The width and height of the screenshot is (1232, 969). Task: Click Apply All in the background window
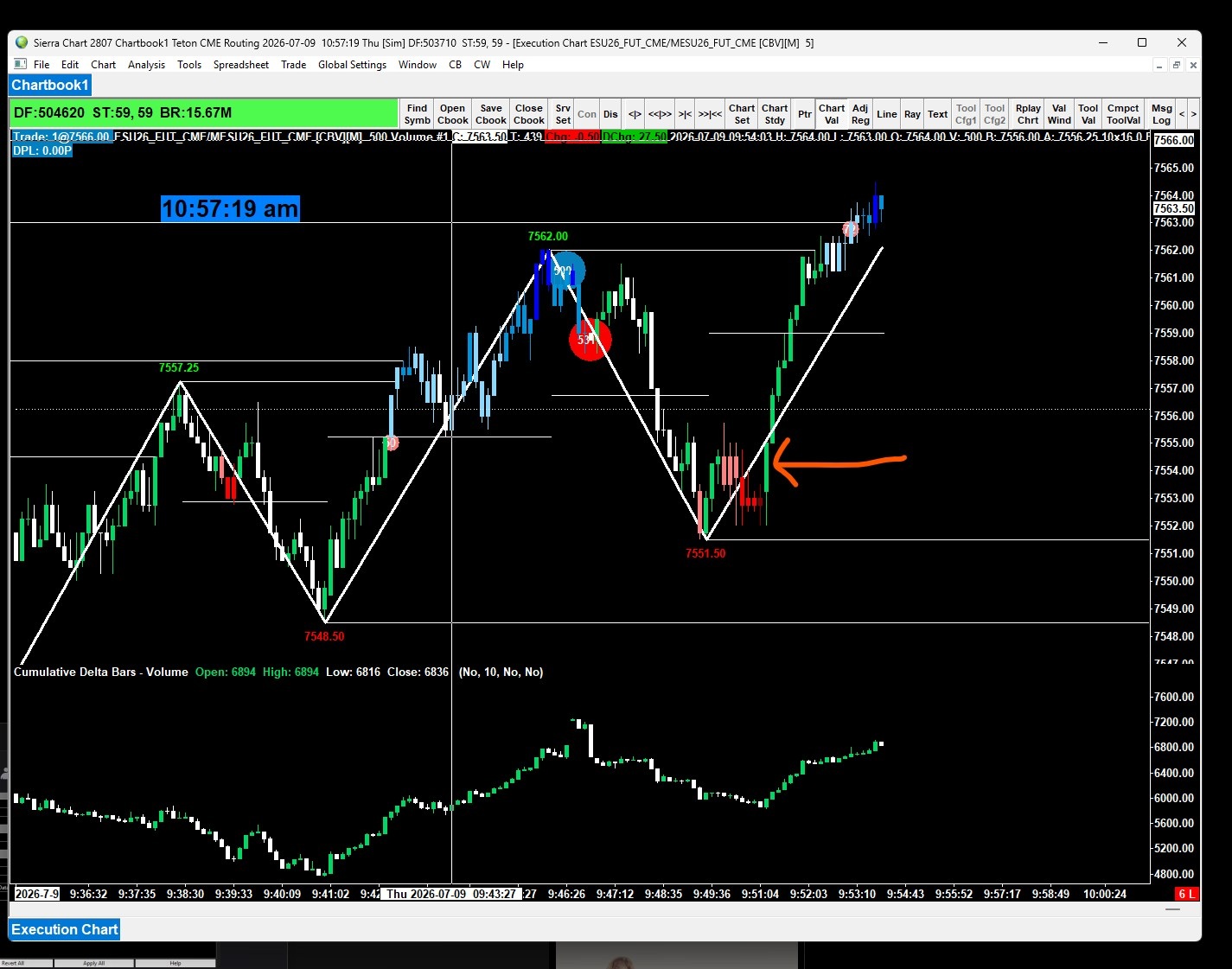93,963
